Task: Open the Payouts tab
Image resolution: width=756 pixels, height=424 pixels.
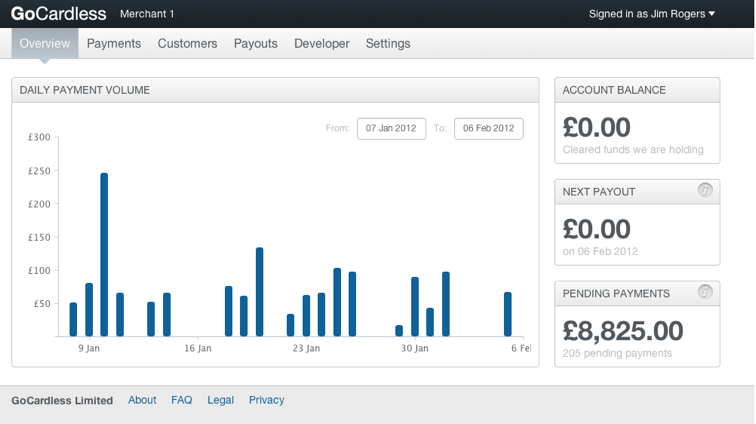Action: (x=256, y=44)
